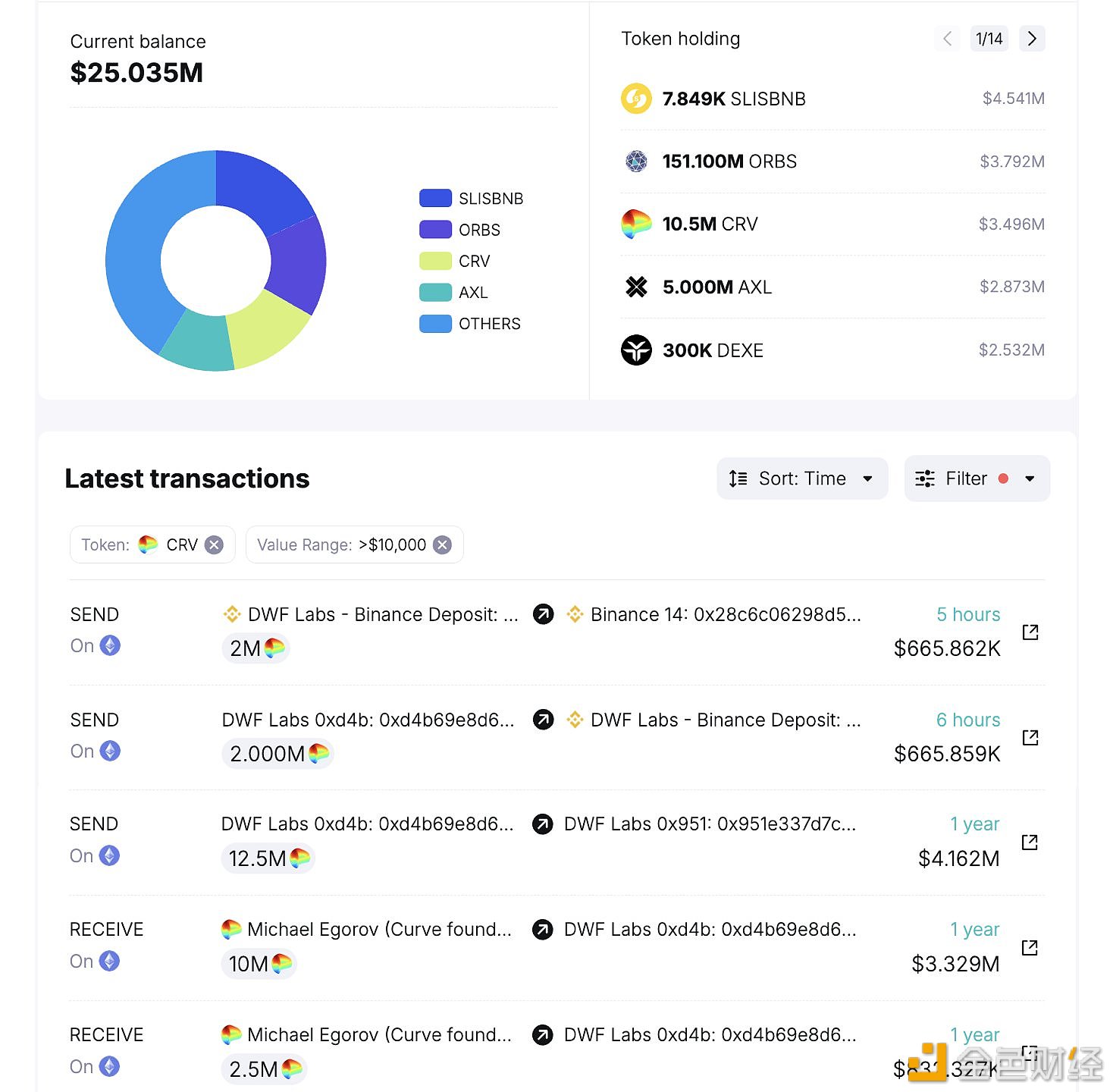
Task: Click the SLISBNB legend color swatch
Action: 435,198
